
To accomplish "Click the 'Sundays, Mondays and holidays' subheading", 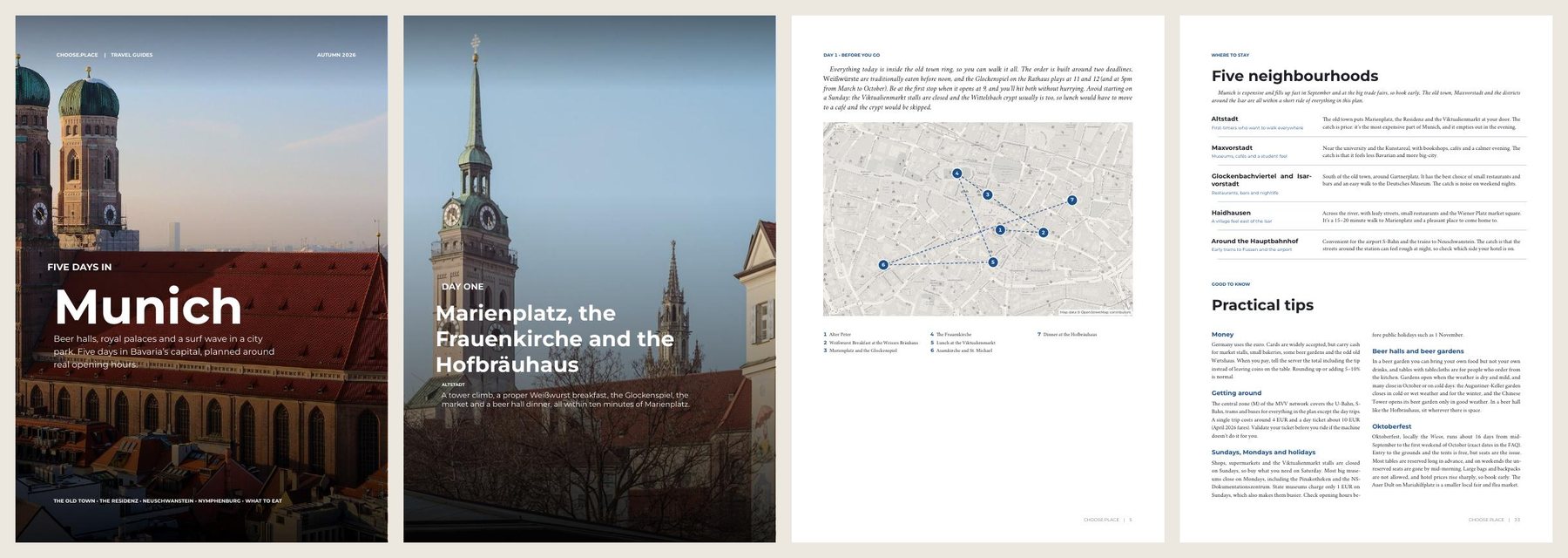I will pos(1263,453).
